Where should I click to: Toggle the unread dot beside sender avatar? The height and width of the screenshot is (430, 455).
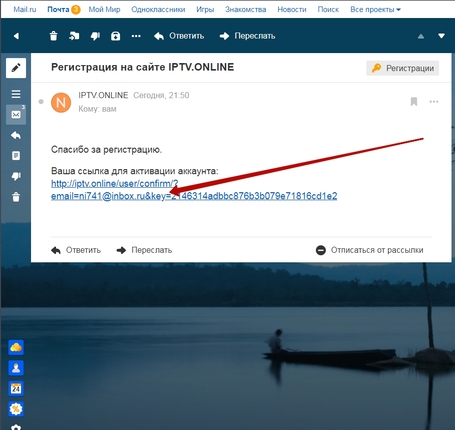coord(41,102)
